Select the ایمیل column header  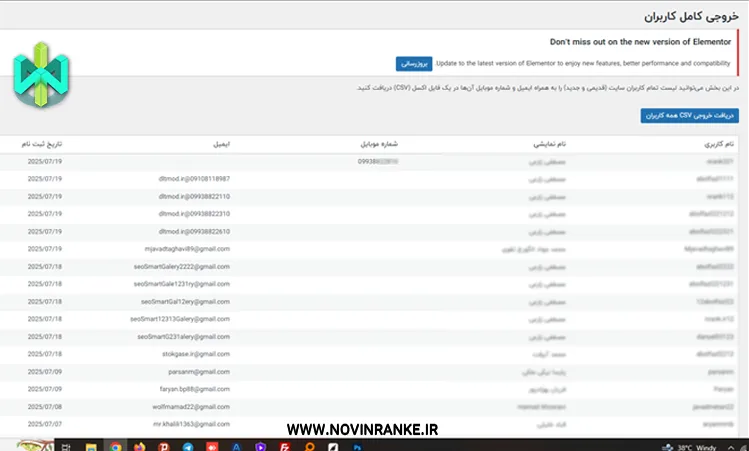pos(222,144)
